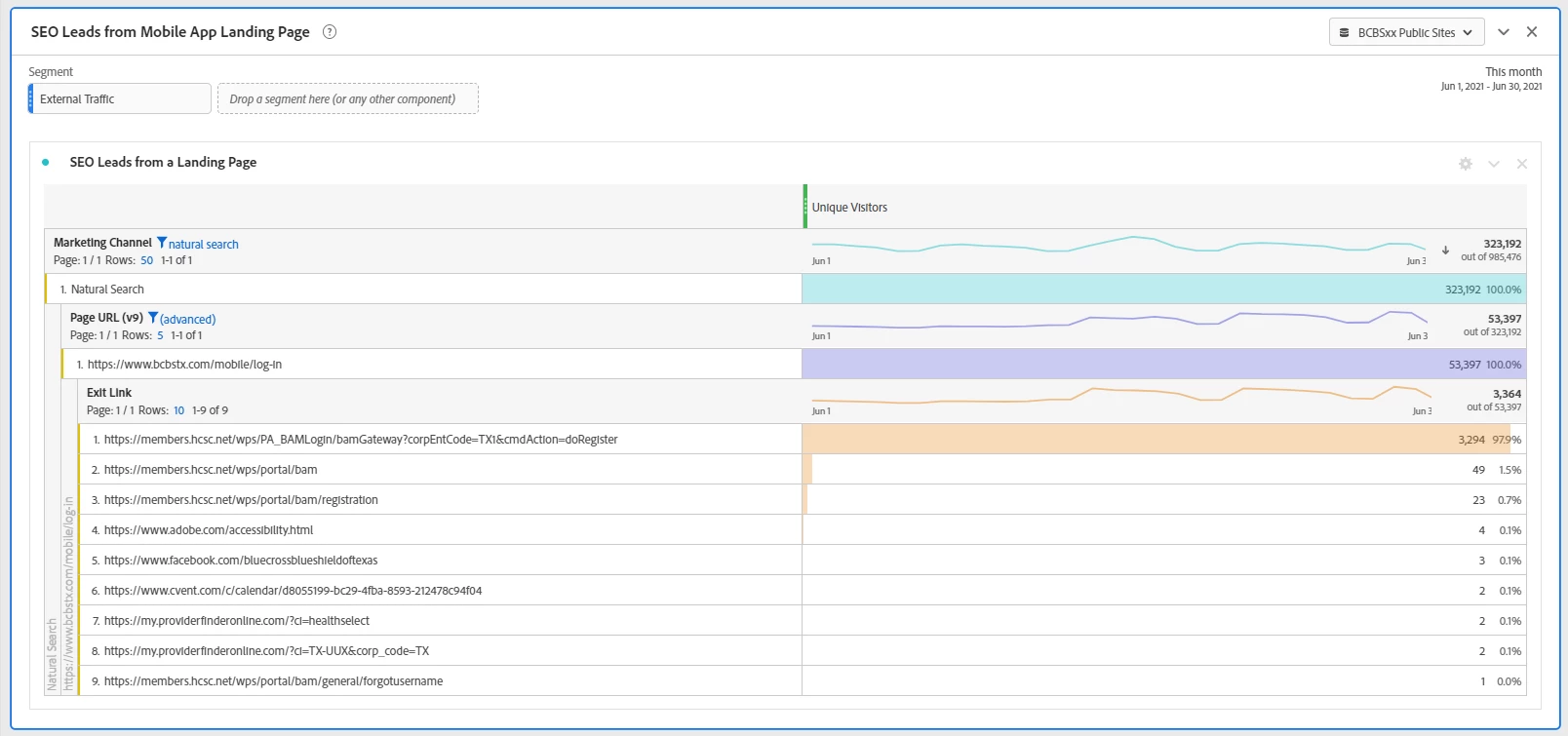Collapse the SEO Leads from a Landing Page visualization
Image resolution: width=1568 pixels, height=736 pixels.
(x=1493, y=164)
